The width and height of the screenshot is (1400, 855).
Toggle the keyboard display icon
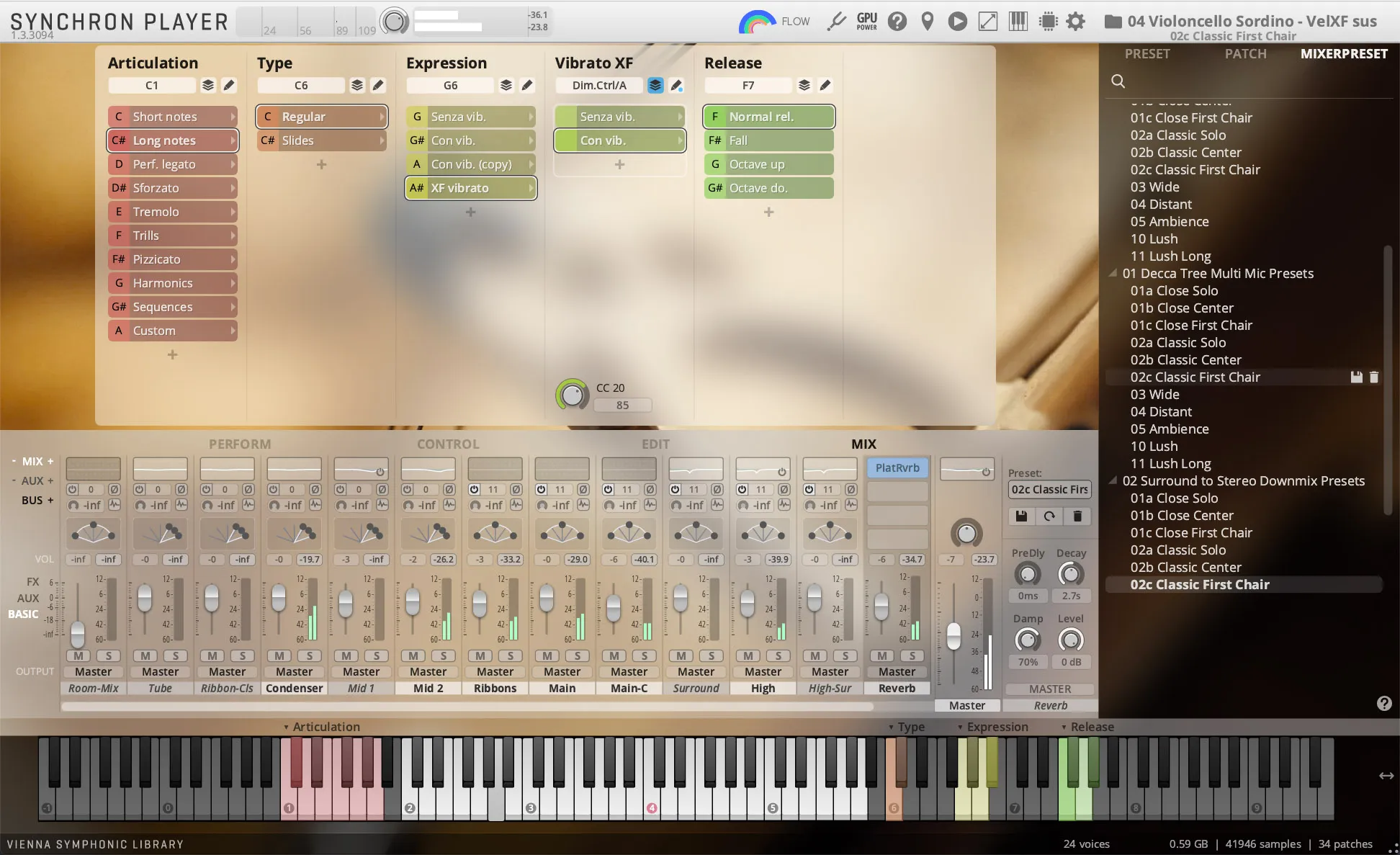click(x=1018, y=22)
